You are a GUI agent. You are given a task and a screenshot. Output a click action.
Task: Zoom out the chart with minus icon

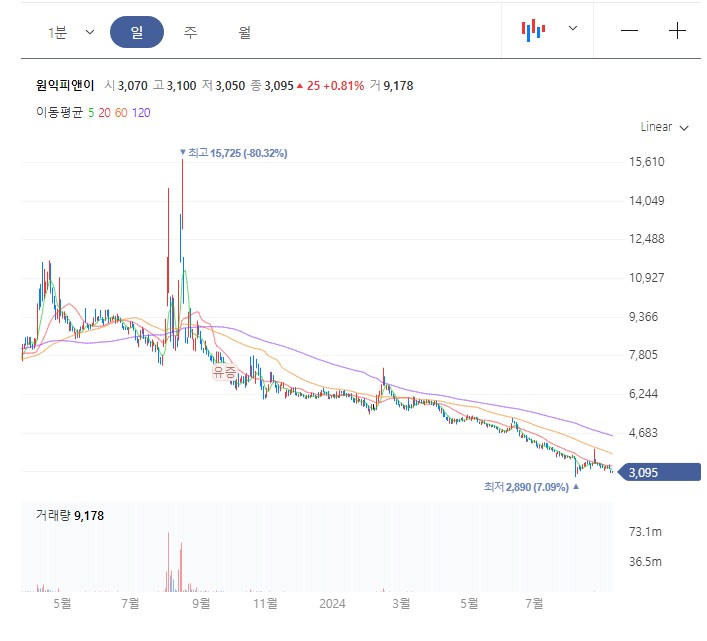629,31
